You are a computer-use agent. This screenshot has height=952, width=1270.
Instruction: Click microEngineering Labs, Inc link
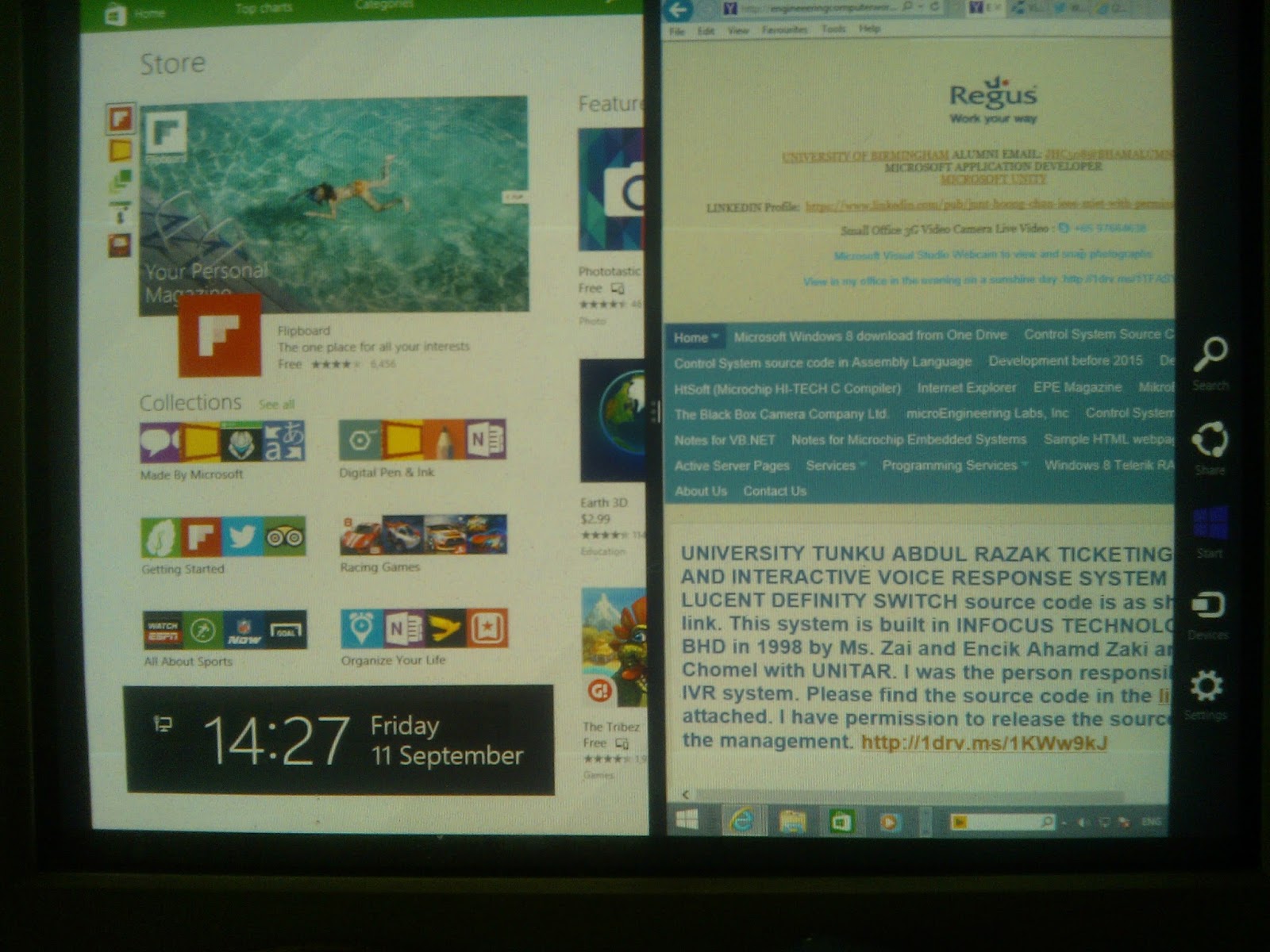coord(987,413)
